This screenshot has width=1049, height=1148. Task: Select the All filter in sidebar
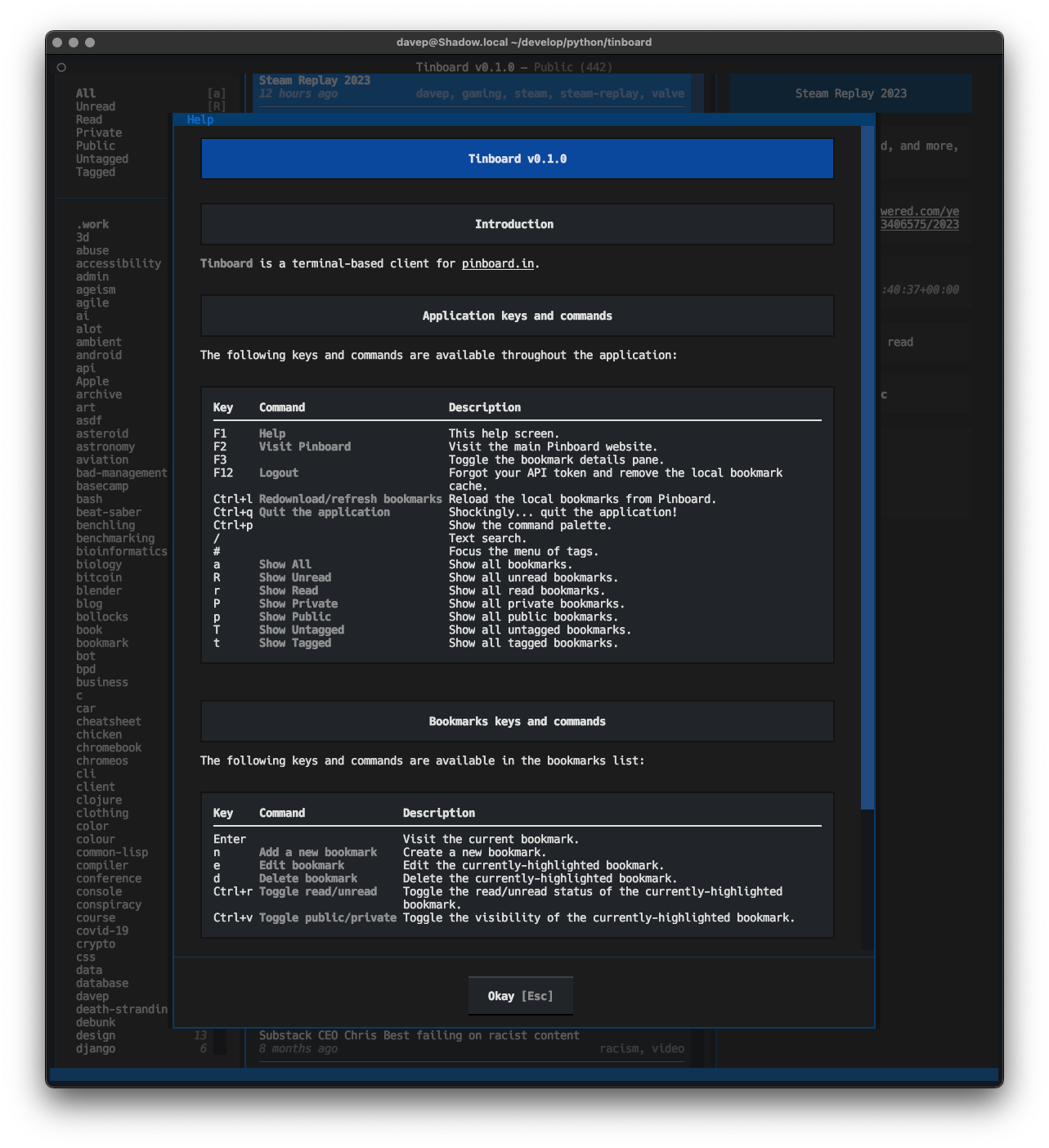(x=86, y=93)
